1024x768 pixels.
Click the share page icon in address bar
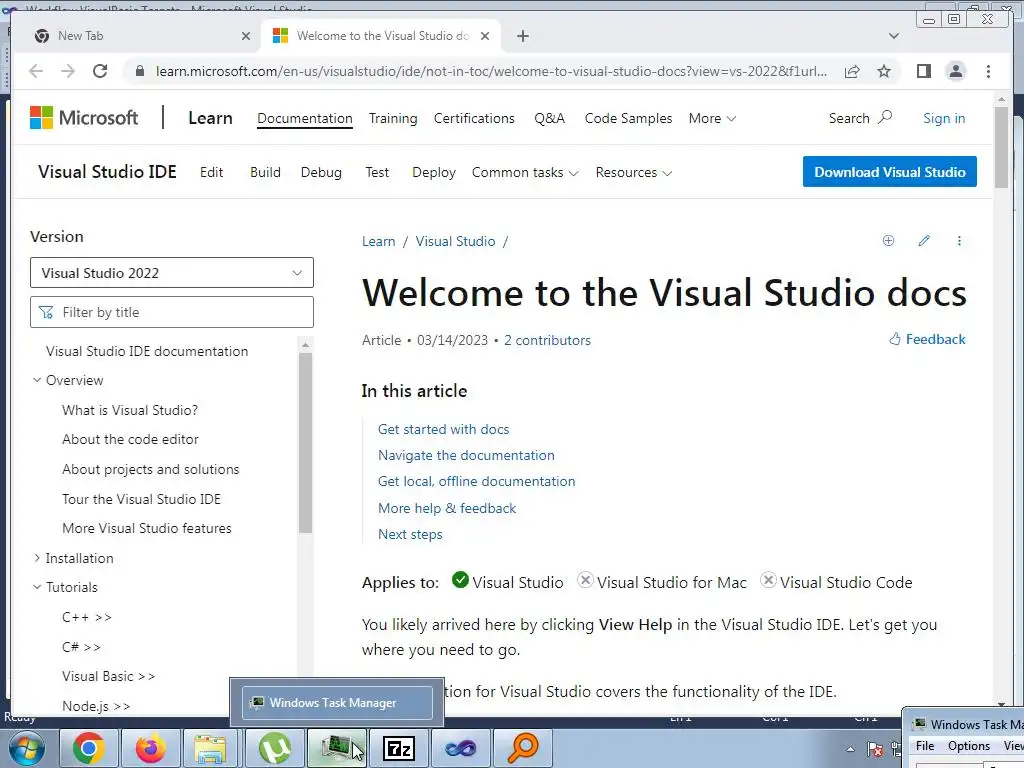click(852, 71)
